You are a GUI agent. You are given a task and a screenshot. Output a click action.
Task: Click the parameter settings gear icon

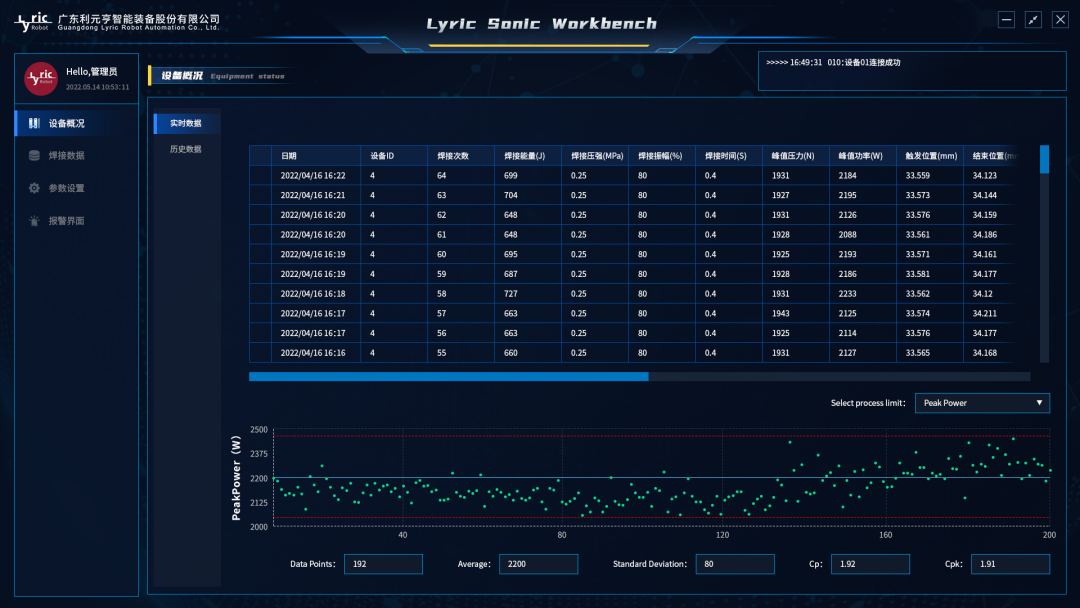pos(34,188)
